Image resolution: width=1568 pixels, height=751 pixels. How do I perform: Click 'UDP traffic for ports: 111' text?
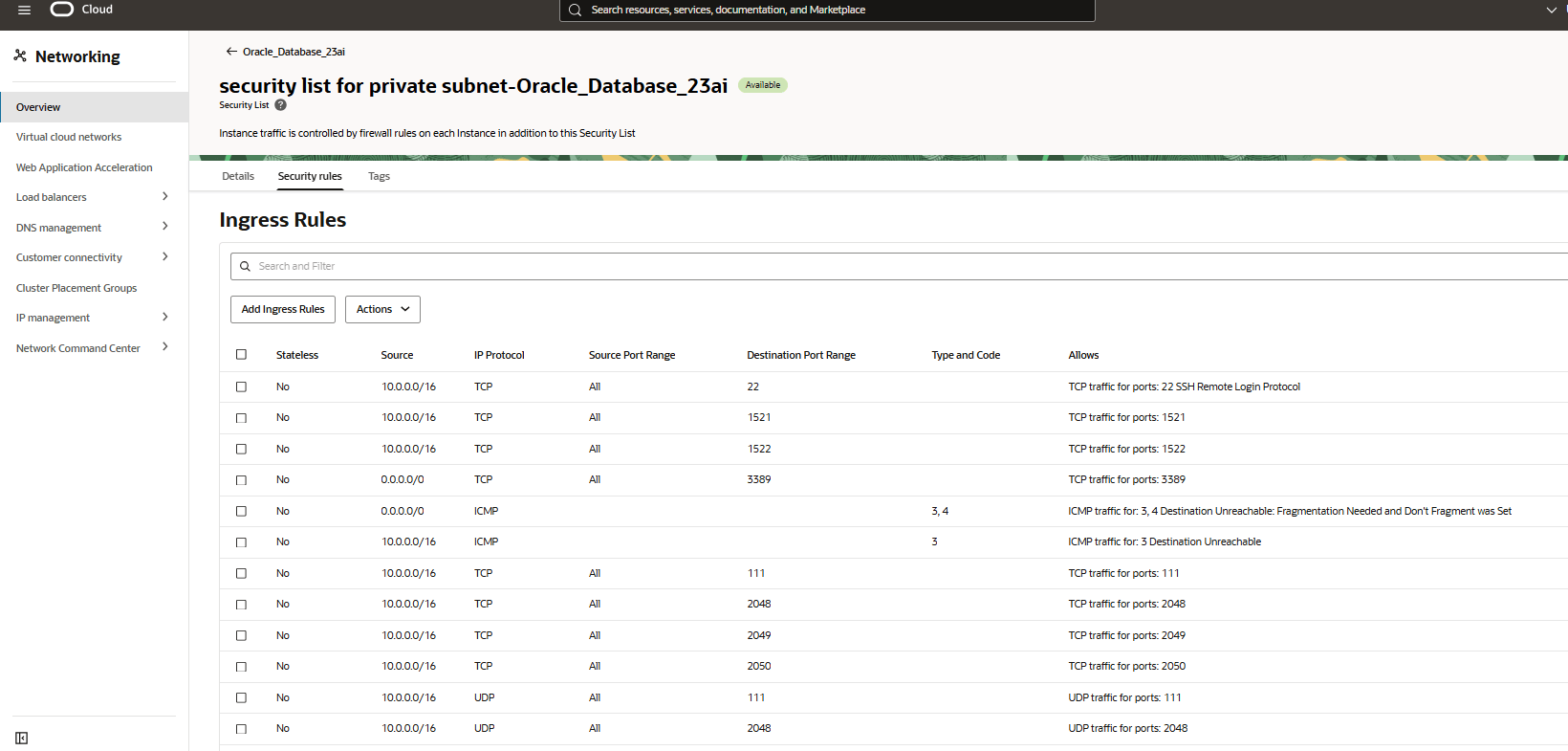click(1124, 697)
